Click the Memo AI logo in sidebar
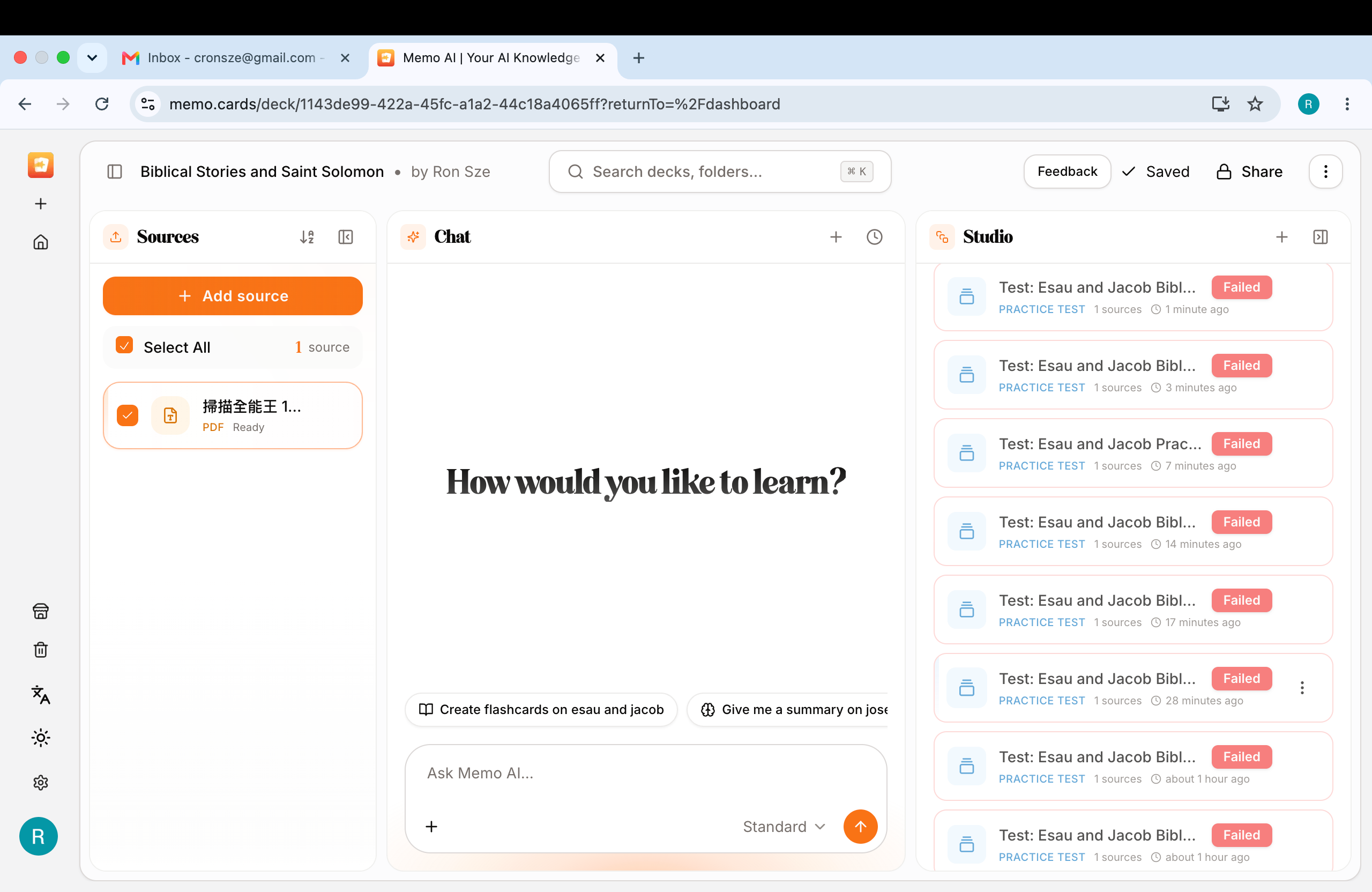The image size is (1372, 892). 40,166
